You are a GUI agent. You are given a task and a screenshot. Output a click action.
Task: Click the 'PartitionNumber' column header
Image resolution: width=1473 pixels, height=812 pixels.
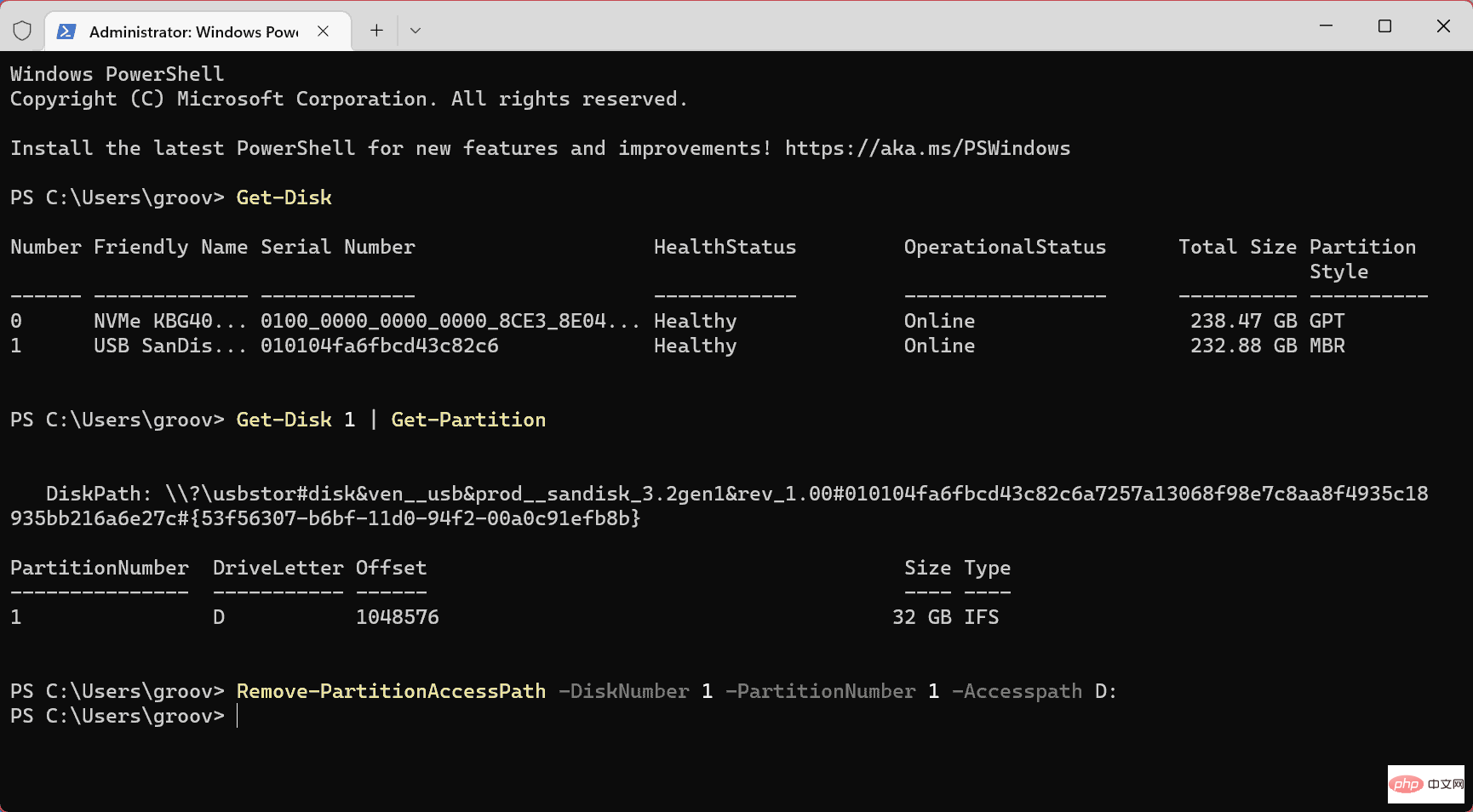point(100,568)
